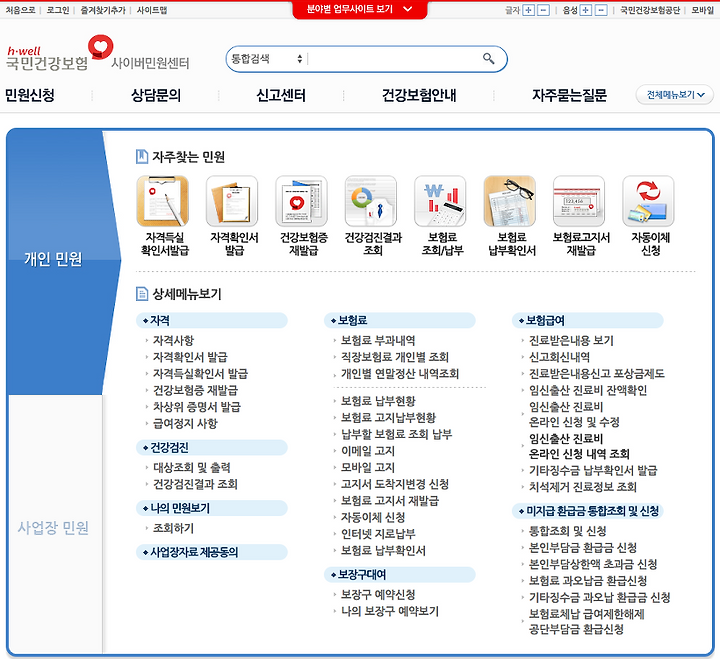Open 모바일 고지 link
Screen dimensions: 720x659
coord(368,467)
